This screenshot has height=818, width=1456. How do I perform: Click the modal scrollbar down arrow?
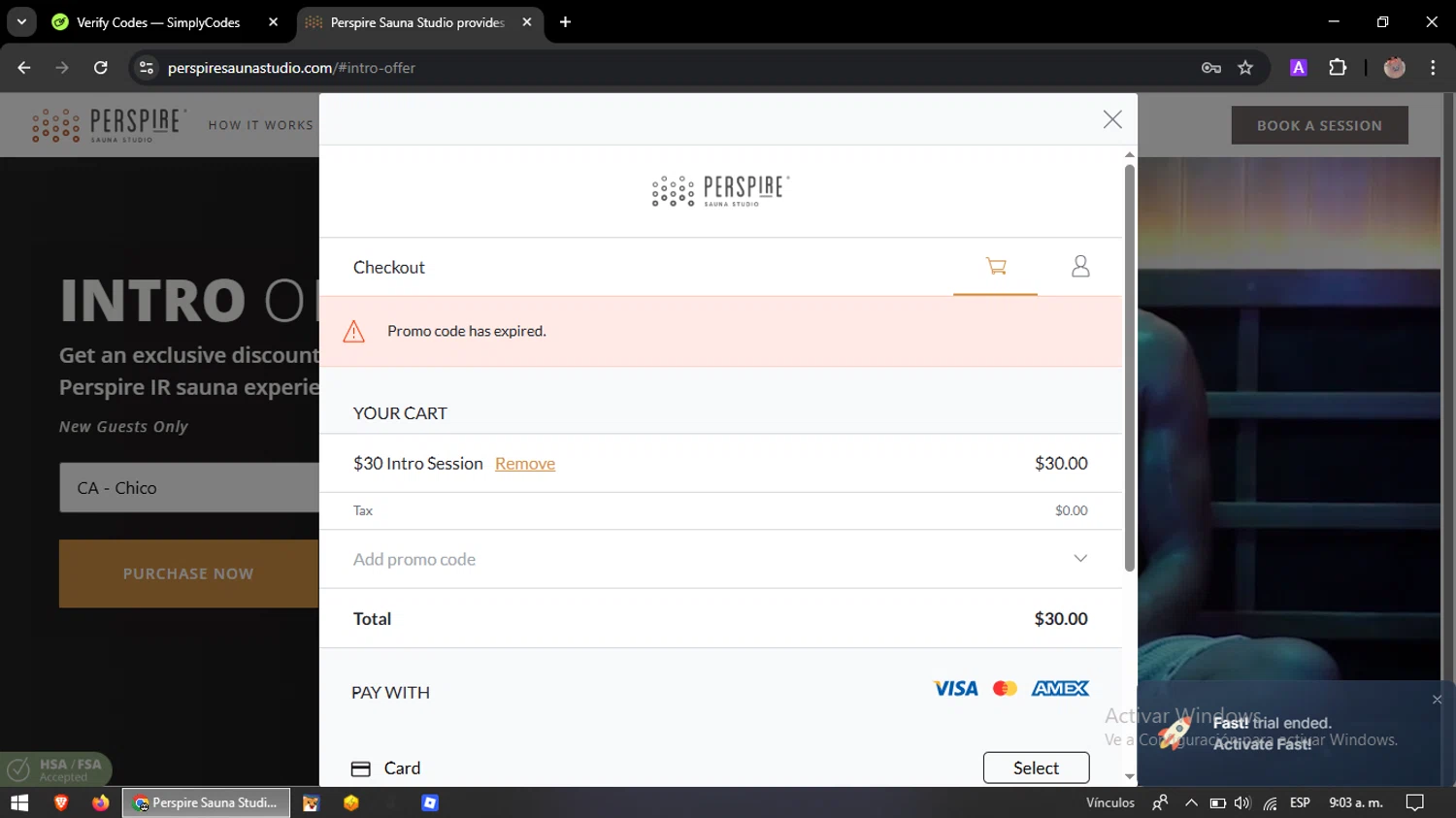click(1130, 776)
